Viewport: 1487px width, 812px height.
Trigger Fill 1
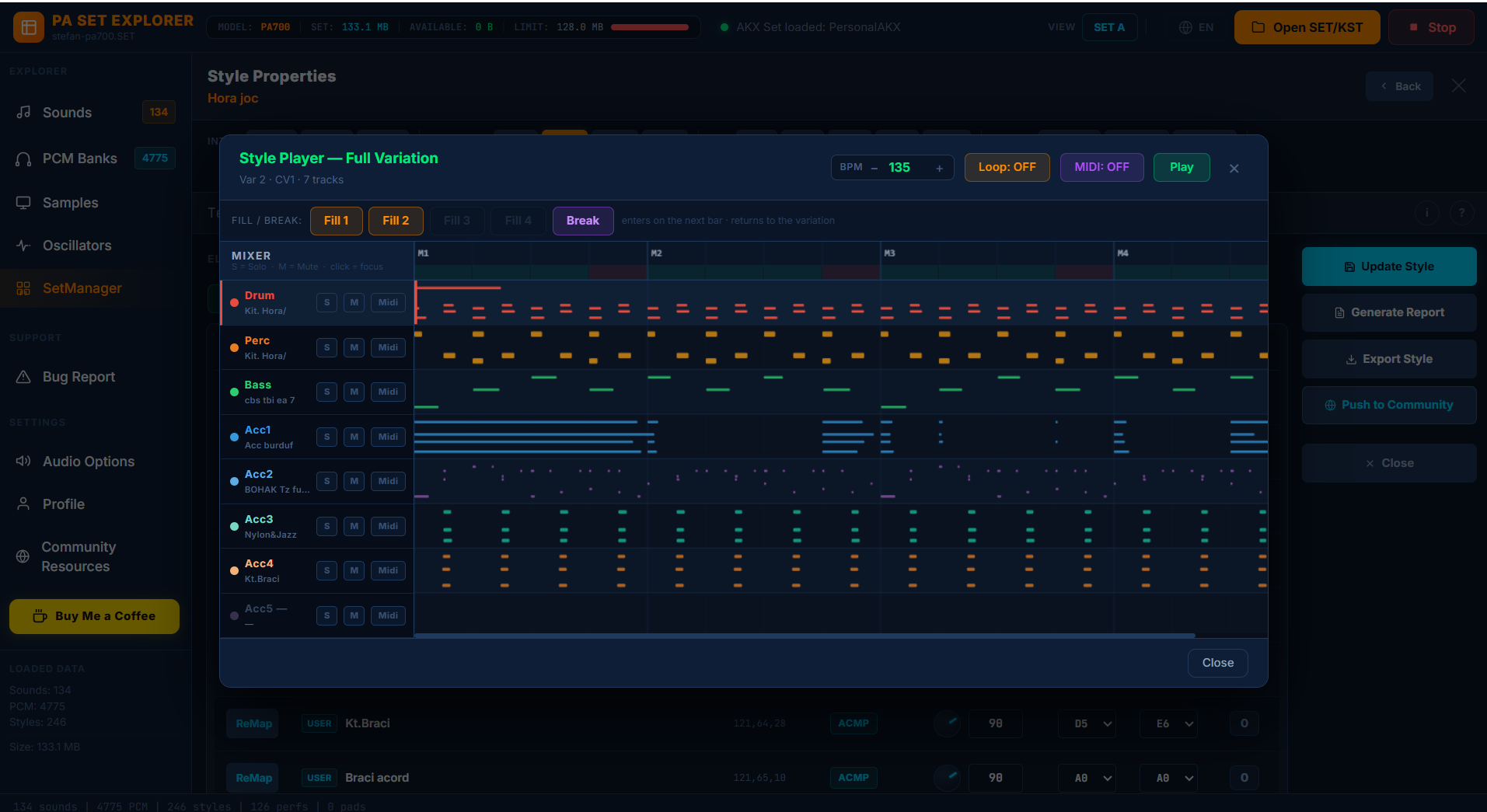[x=336, y=221]
